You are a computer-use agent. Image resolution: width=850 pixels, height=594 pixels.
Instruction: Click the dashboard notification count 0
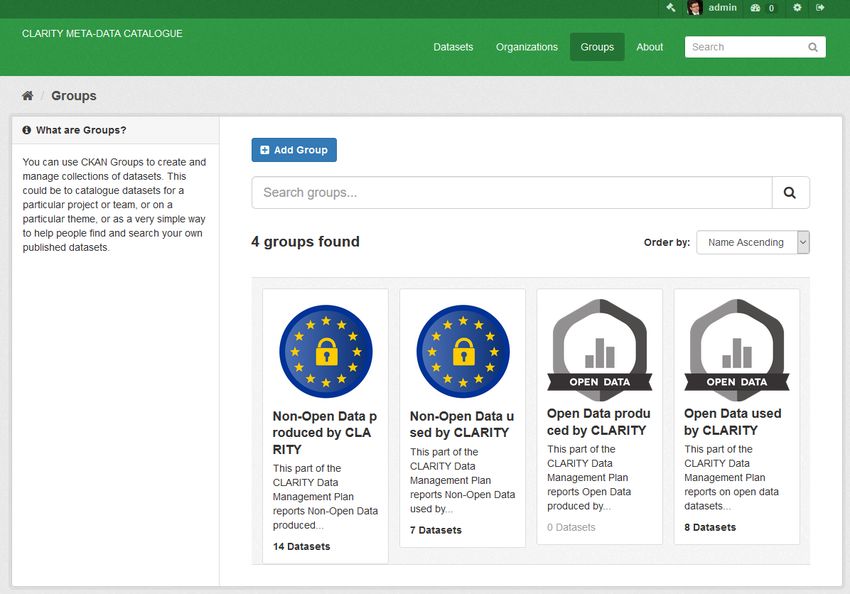[x=771, y=8]
